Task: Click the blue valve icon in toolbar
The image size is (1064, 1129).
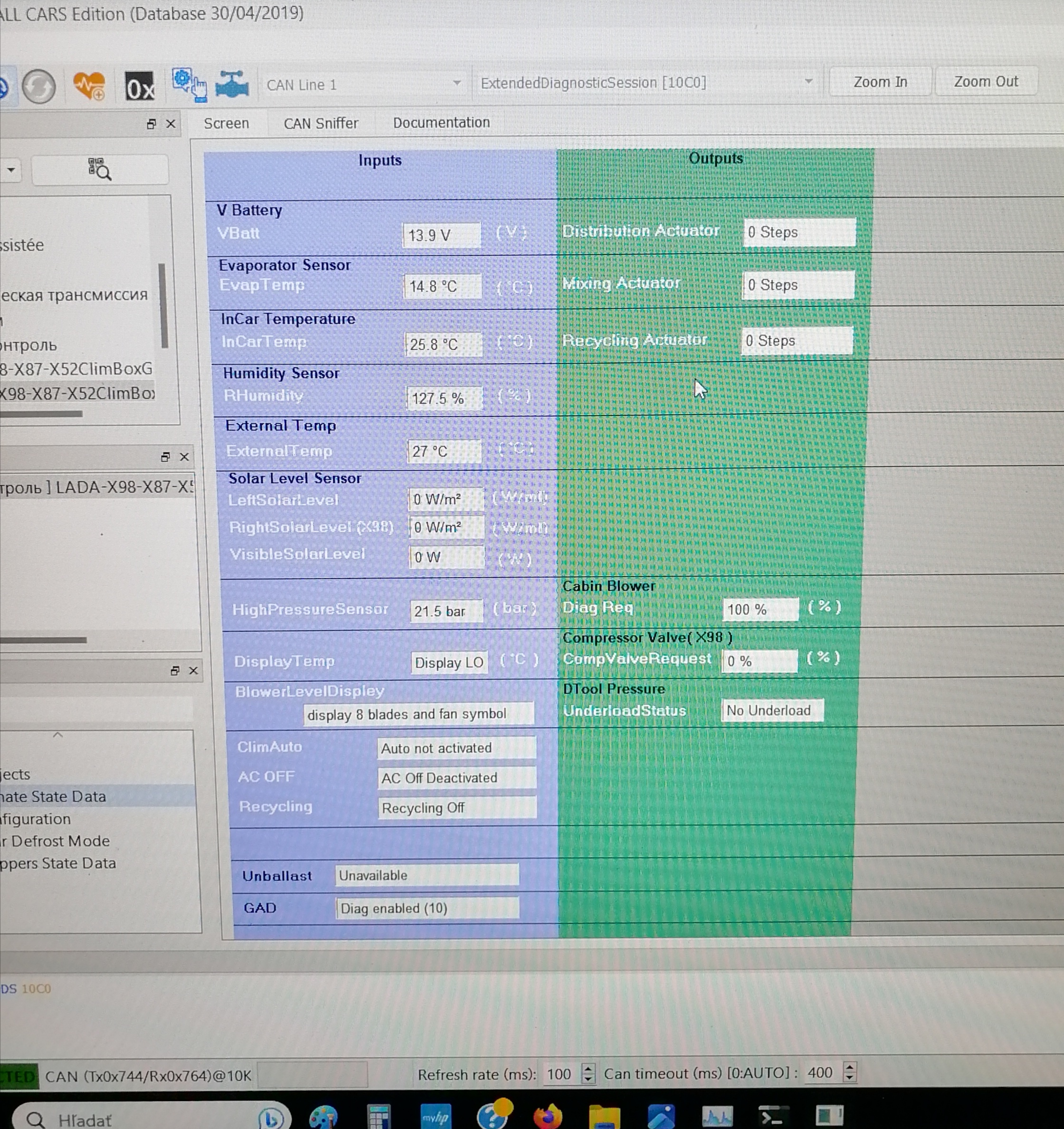Action: pos(232,85)
